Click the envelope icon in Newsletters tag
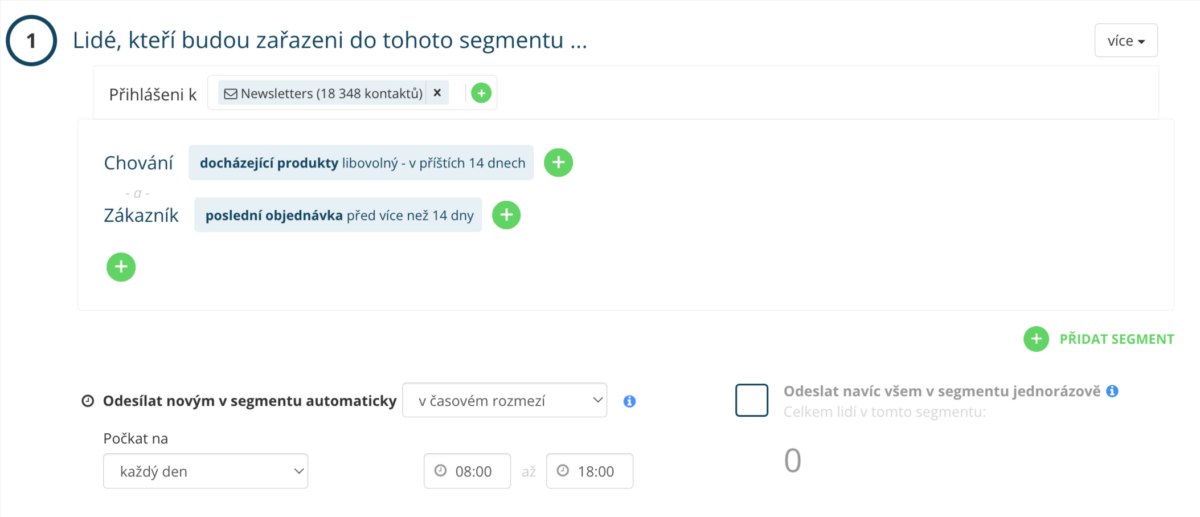This screenshot has height=517, width=1200. coord(231,94)
